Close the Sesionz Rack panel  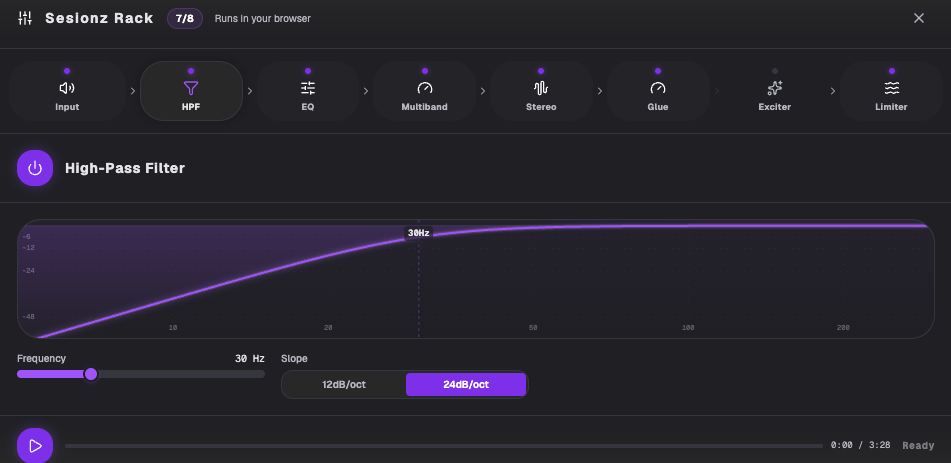[919, 18]
